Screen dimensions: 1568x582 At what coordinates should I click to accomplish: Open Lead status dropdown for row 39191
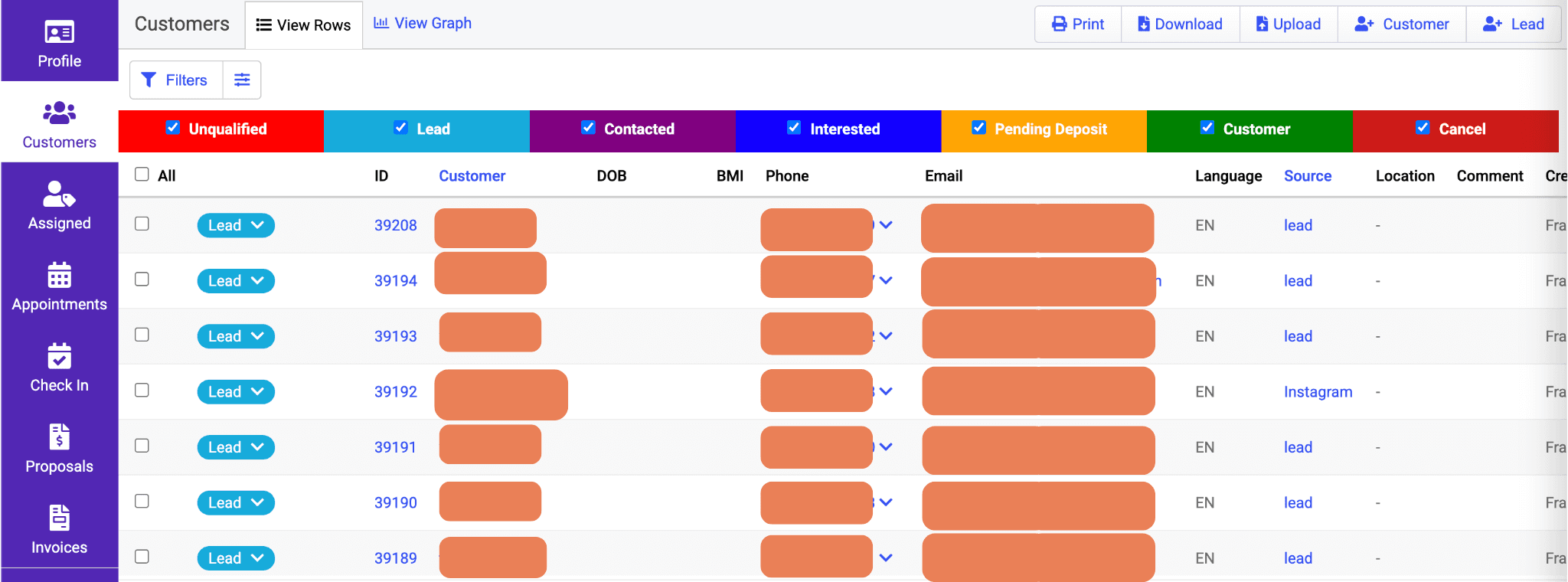pos(236,447)
